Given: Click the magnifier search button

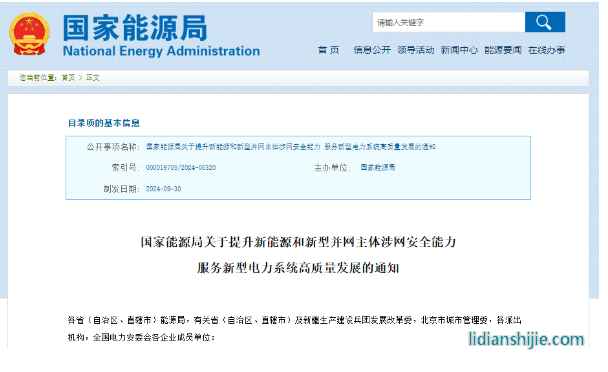Looking at the screenshot, I should 544,22.
